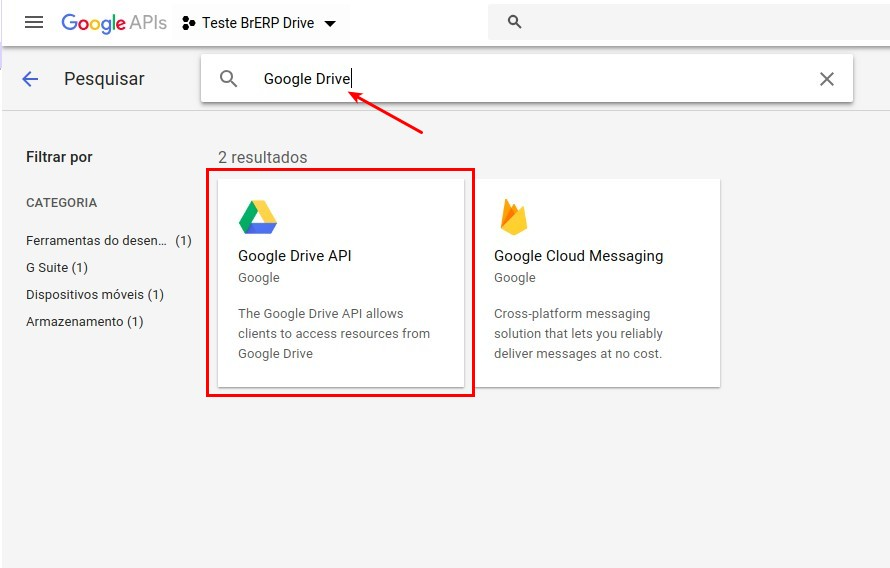Open the Google Drive API title link
The image size is (890, 568).
tap(294, 256)
